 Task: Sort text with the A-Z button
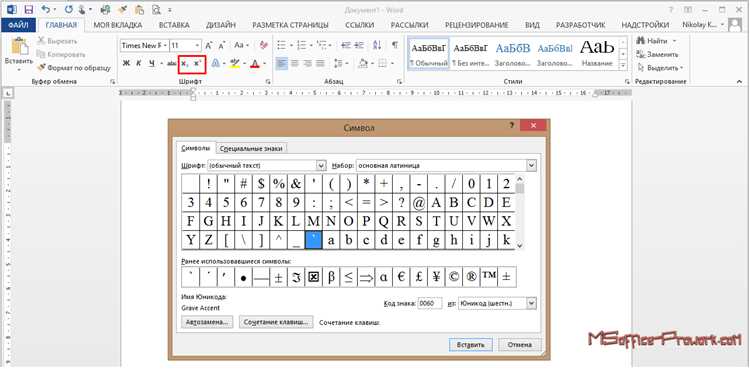377,45
